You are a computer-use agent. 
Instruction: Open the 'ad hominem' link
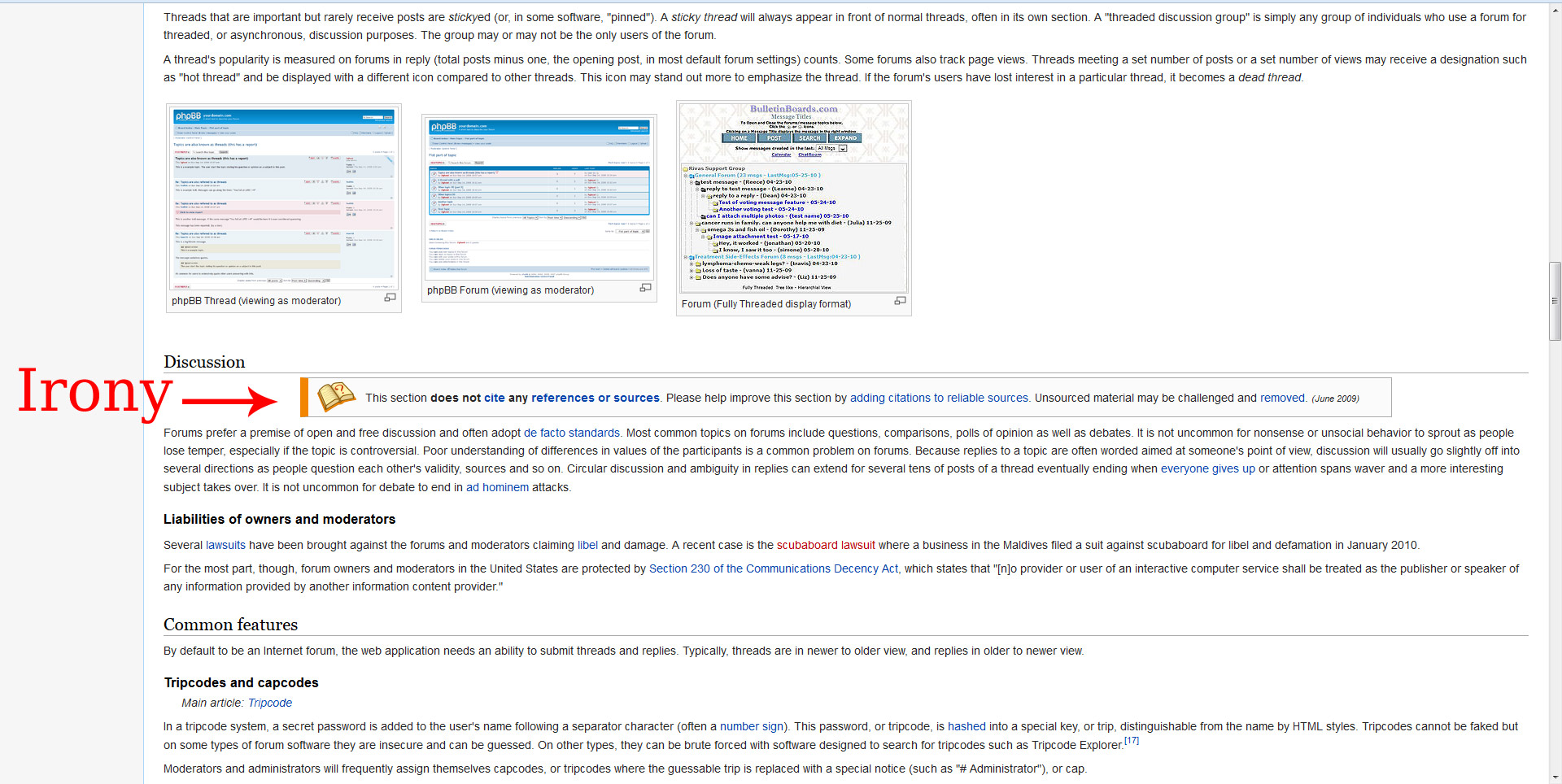click(x=497, y=487)
